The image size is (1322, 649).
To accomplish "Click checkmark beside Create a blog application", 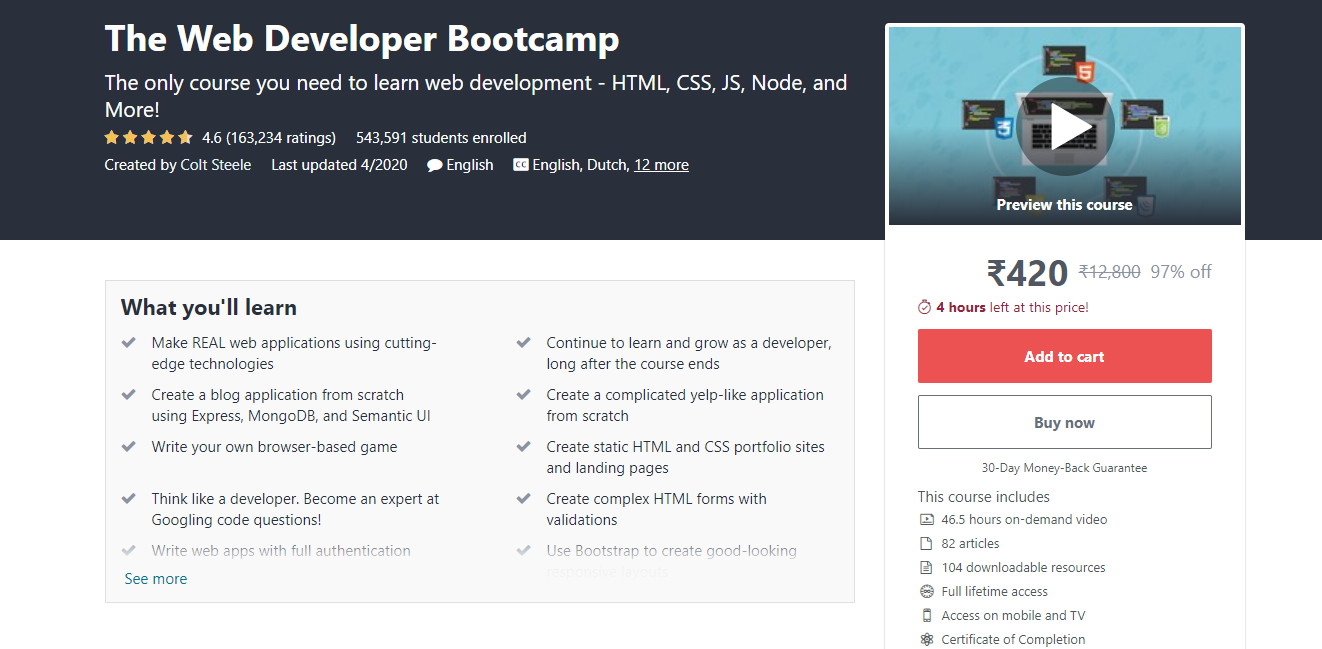I will click(x=129, y=394).
